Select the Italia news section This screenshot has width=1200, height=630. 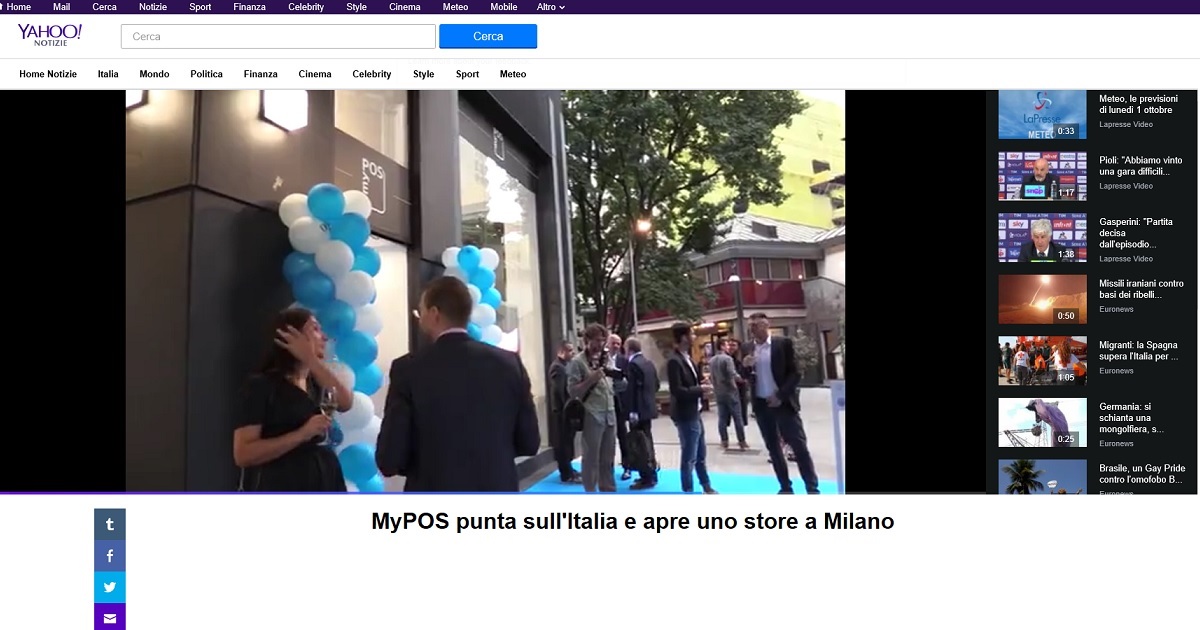(108, 74)
